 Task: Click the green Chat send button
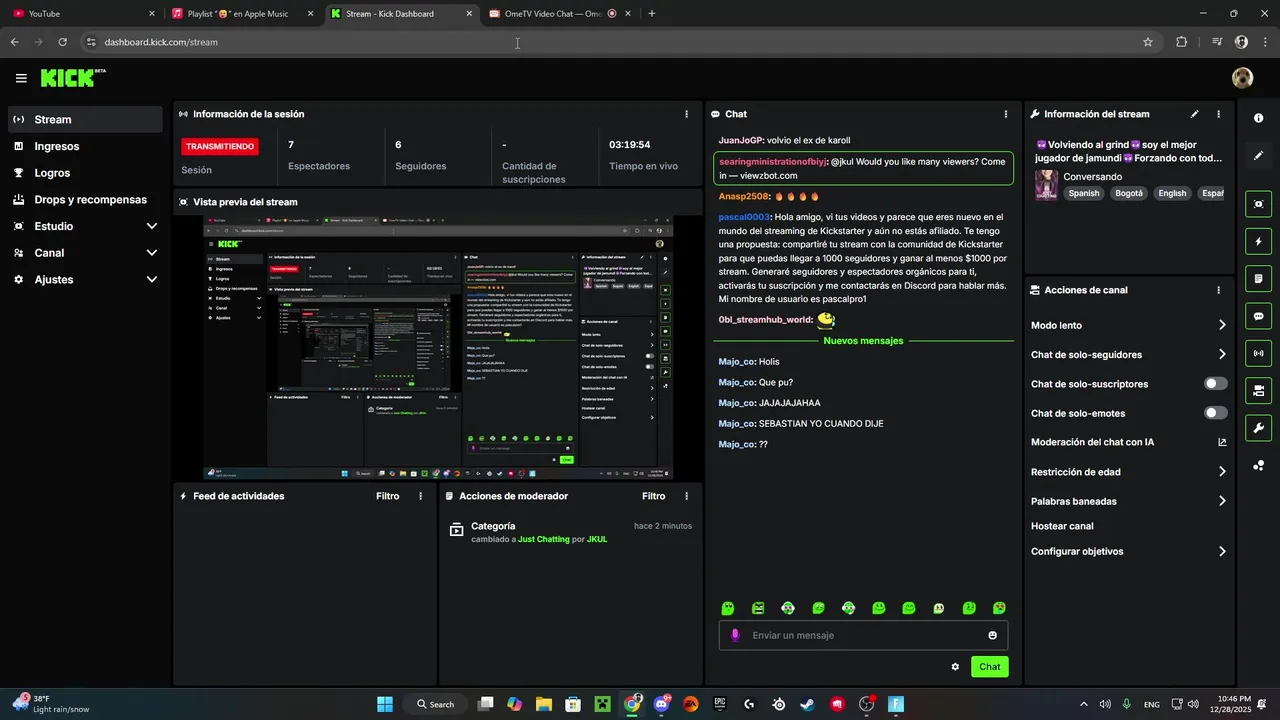pyautogui.click(x=989, y=667)
